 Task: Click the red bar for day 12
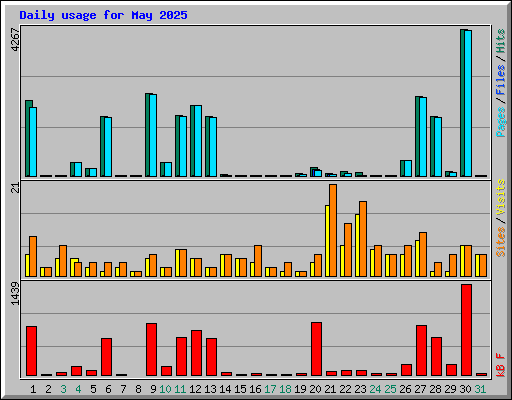196,353
